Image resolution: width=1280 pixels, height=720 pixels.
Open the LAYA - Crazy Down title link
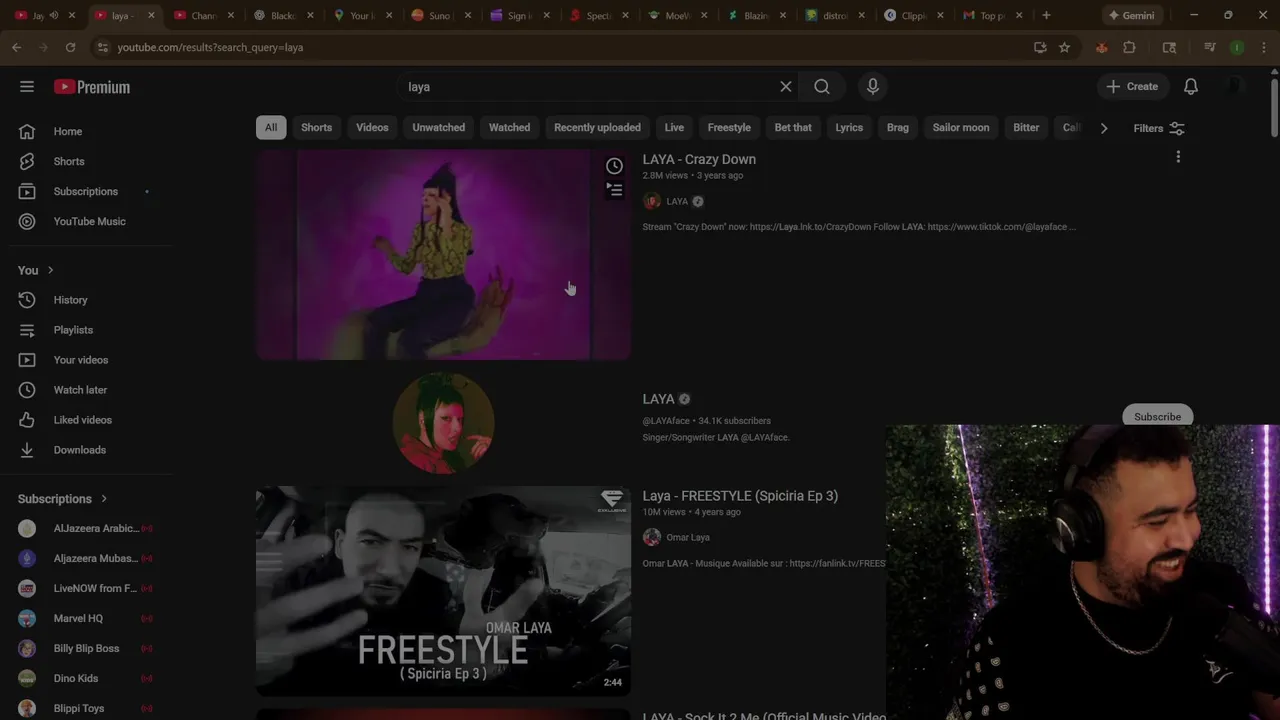[x=699, y=159]
